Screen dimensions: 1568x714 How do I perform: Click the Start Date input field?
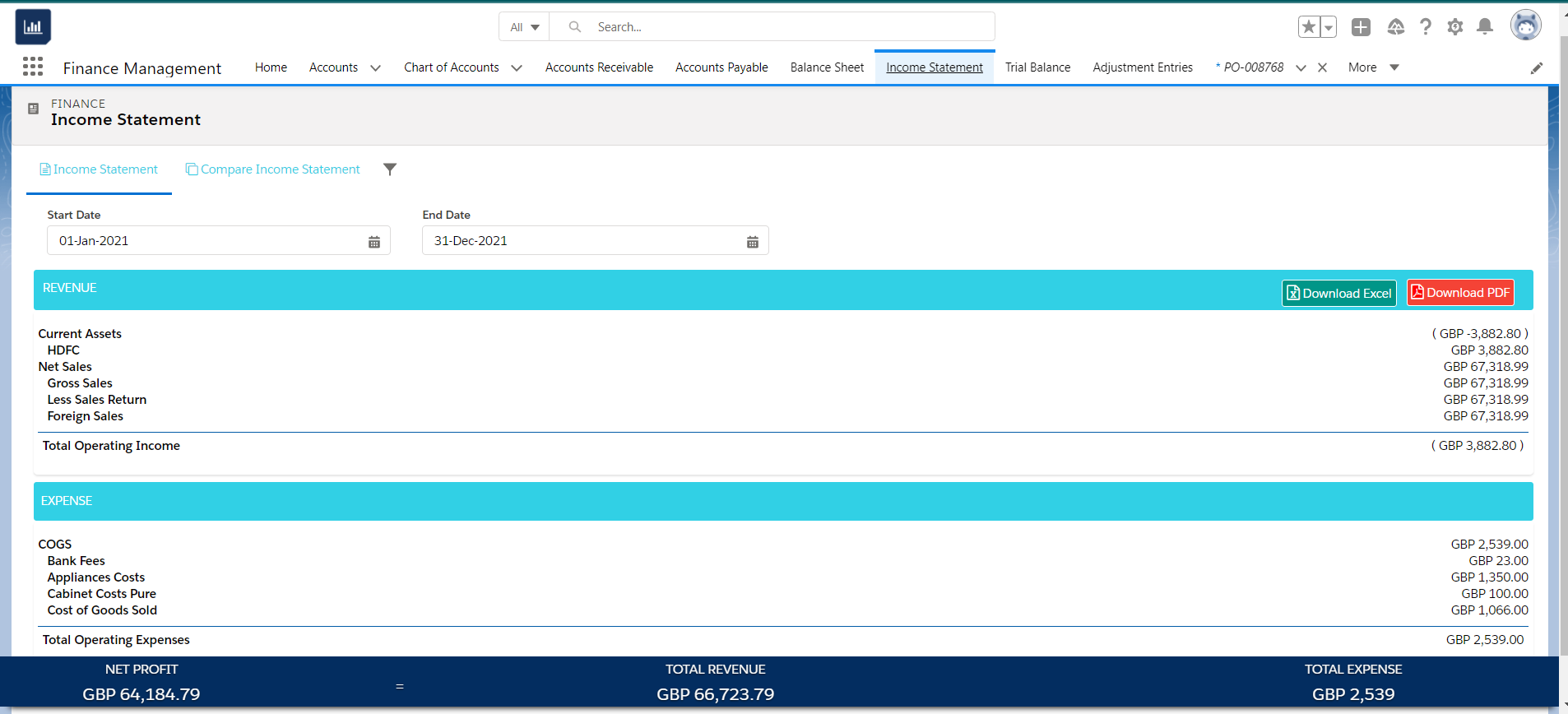(218, 241)
